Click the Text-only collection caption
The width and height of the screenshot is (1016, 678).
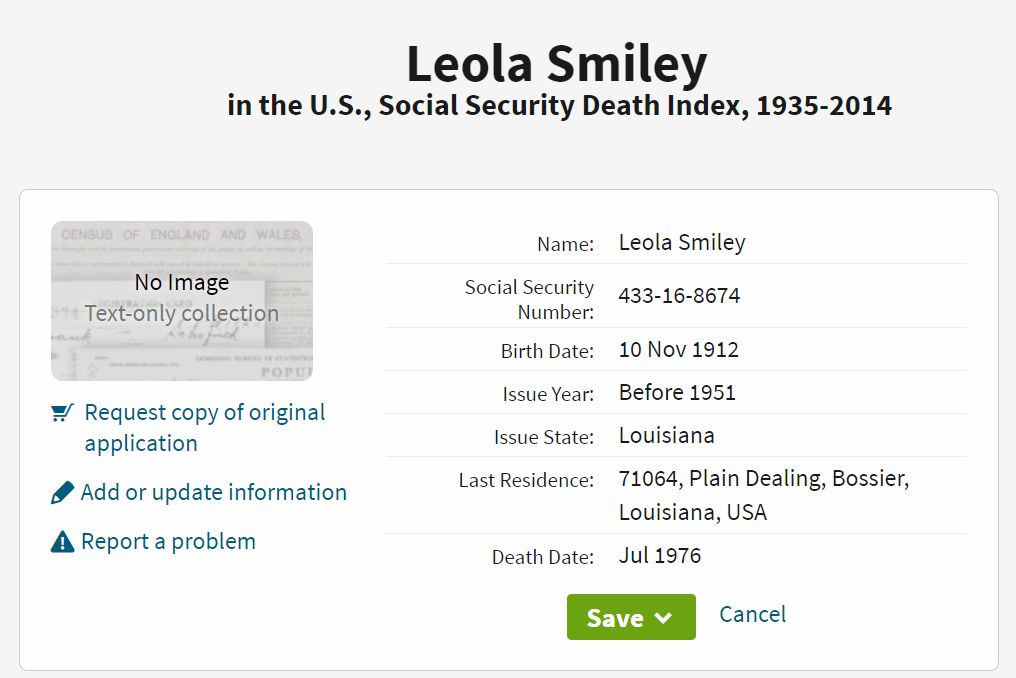182,314
